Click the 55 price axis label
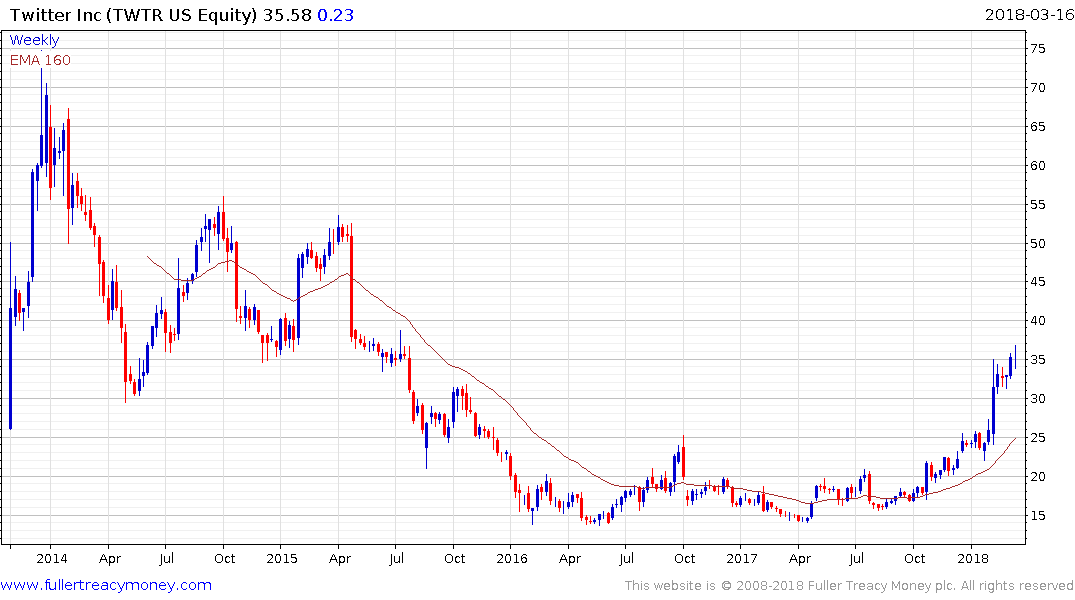Screen dimensions: 1075x600 tap(1037, 204)
